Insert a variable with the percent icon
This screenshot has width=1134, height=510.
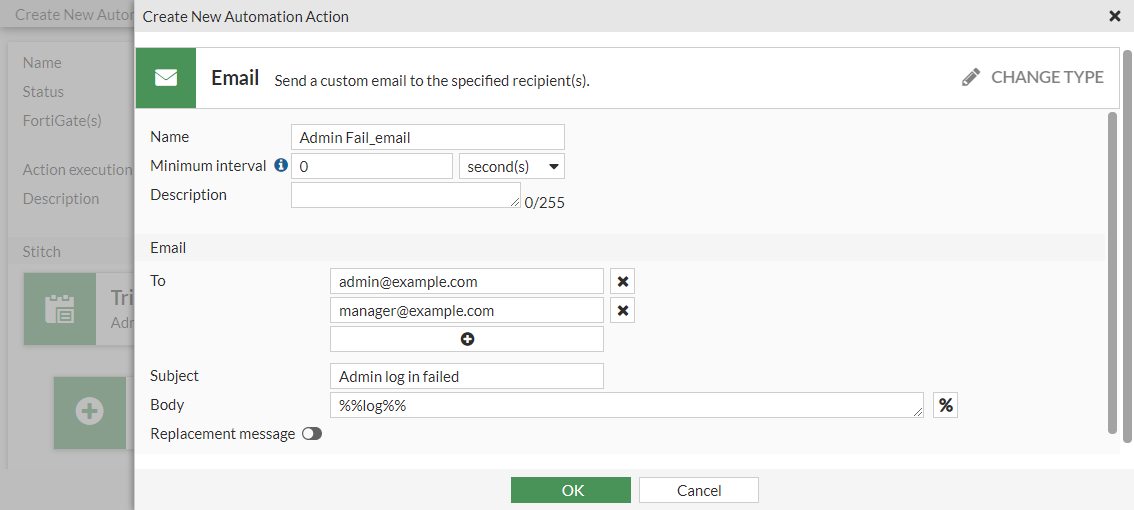[945, 405]
